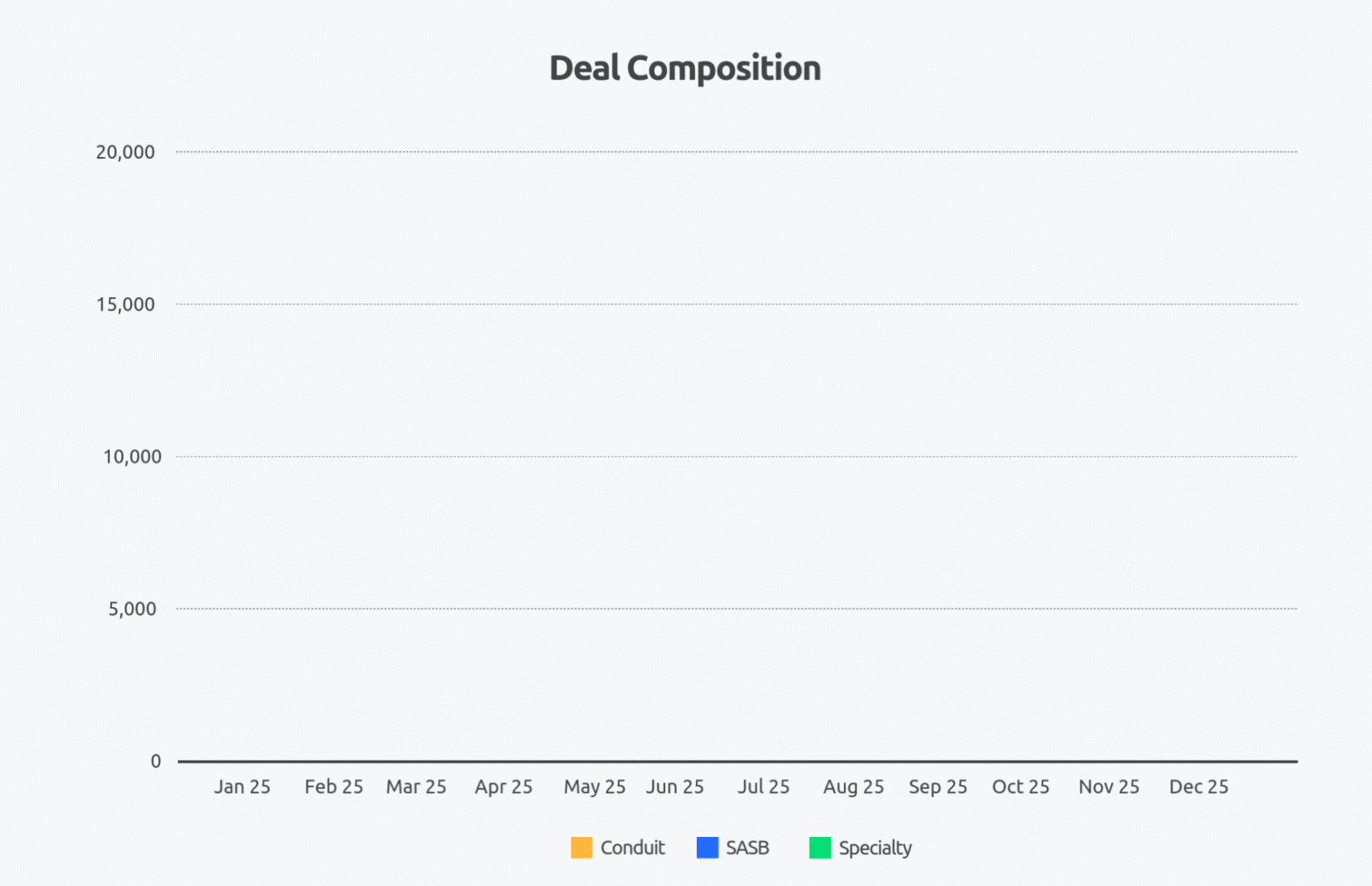Click the Deal Composition chart title
This screenshot has height=886, width=1372.
click(685, 68)
